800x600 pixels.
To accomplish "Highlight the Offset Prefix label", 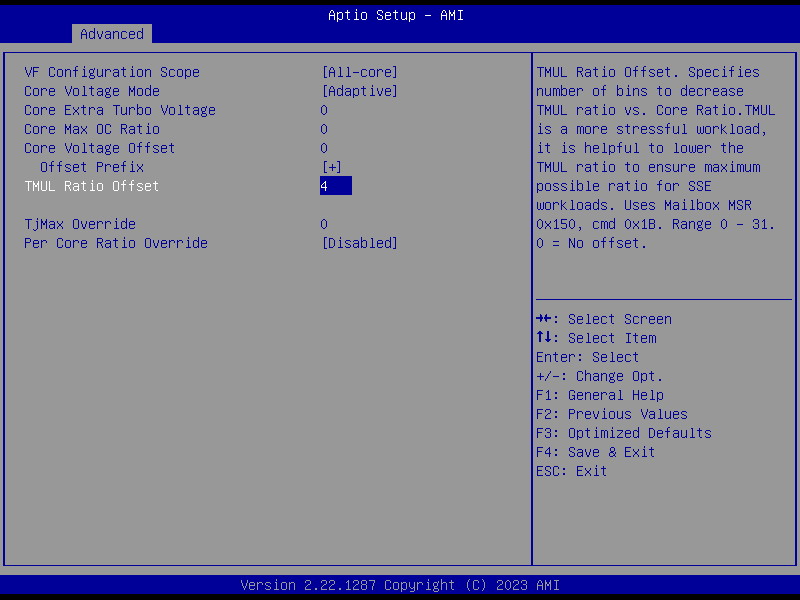I will (x=92, y=167).
